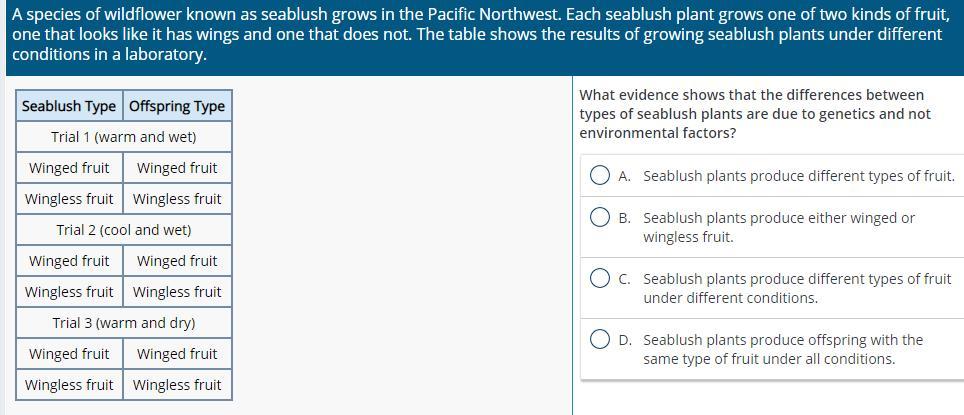Pick option C about different conditions
This screenshot has height=415, width=964.
pyautogui.click(x=600, y=279)
